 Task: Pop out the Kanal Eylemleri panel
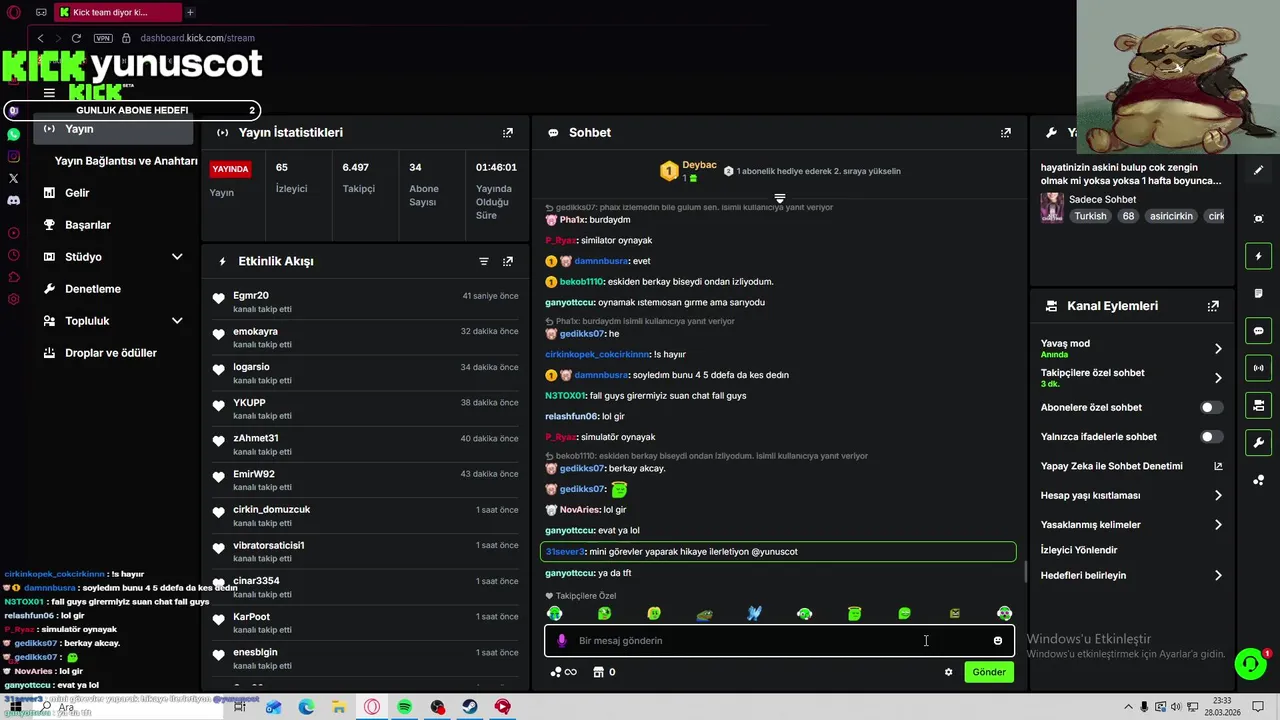(x=1213, y=306)
